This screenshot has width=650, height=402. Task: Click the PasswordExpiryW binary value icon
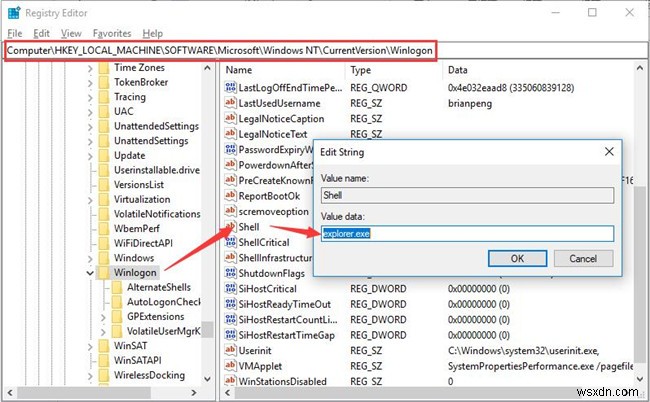(230, 149)
